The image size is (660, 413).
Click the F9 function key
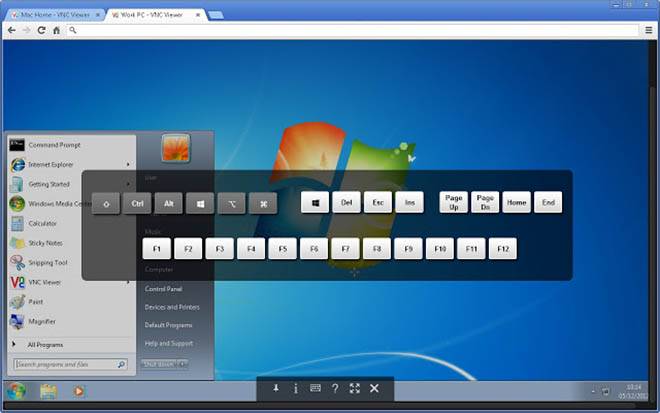(408, 249)
